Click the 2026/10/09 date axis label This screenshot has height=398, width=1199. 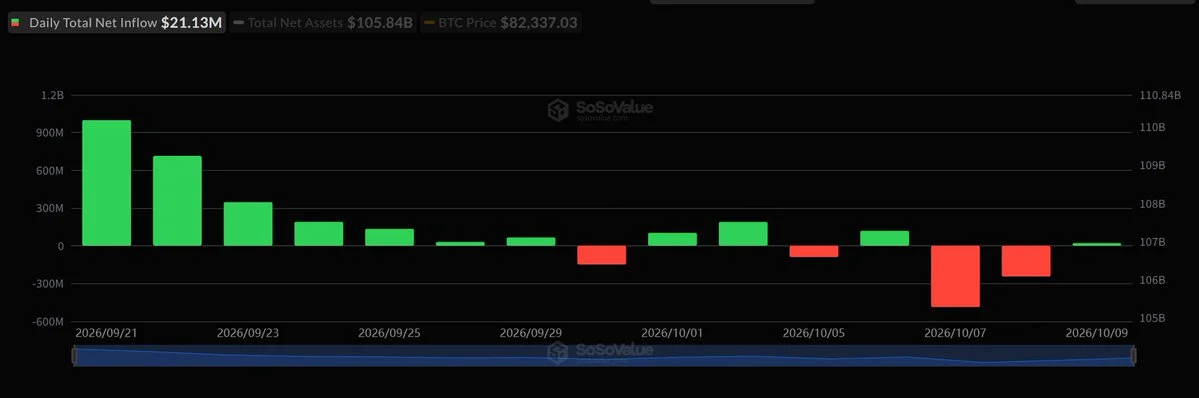point(1097,334)
